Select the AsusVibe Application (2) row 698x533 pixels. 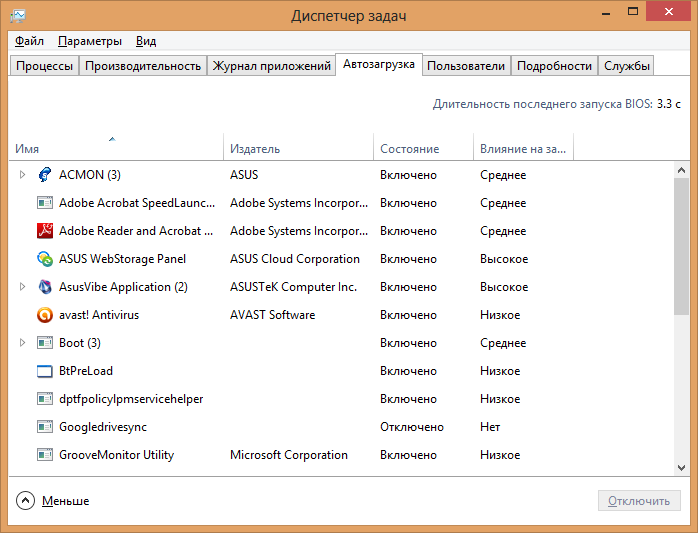(x=341, y=287)
